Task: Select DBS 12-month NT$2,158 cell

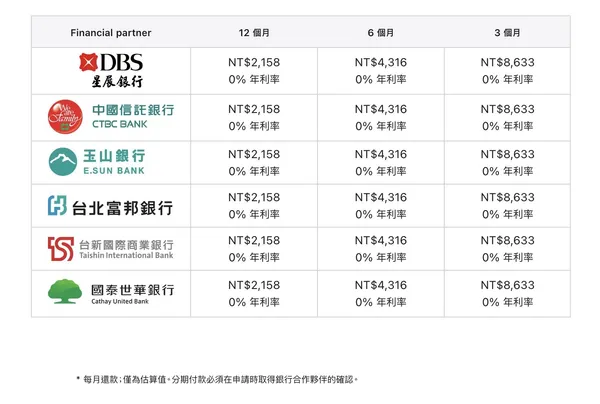Action: click(x=254, y=62)
